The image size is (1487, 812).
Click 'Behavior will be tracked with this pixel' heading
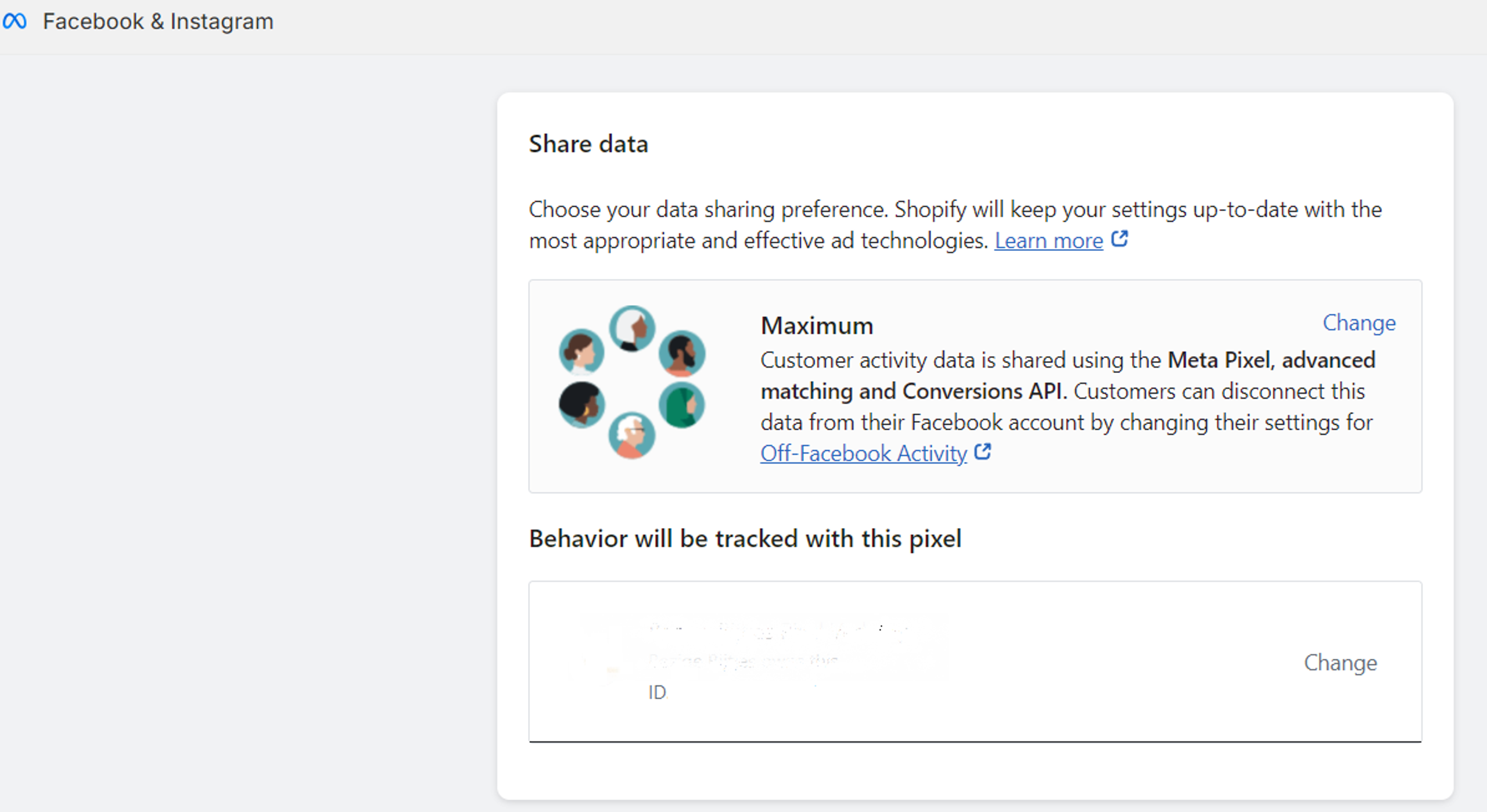coord(745,539)
